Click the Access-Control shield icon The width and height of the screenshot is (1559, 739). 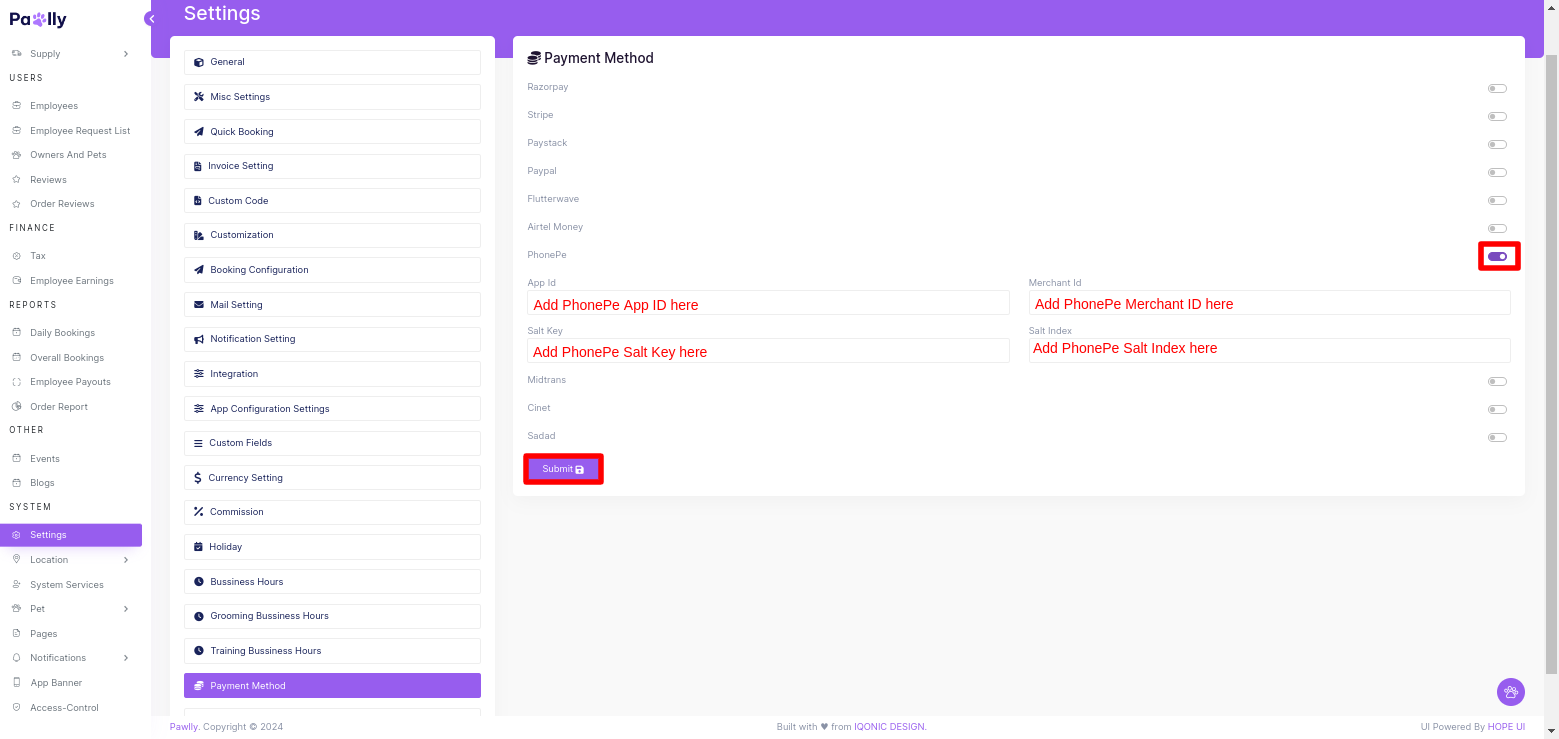(17, 708)
